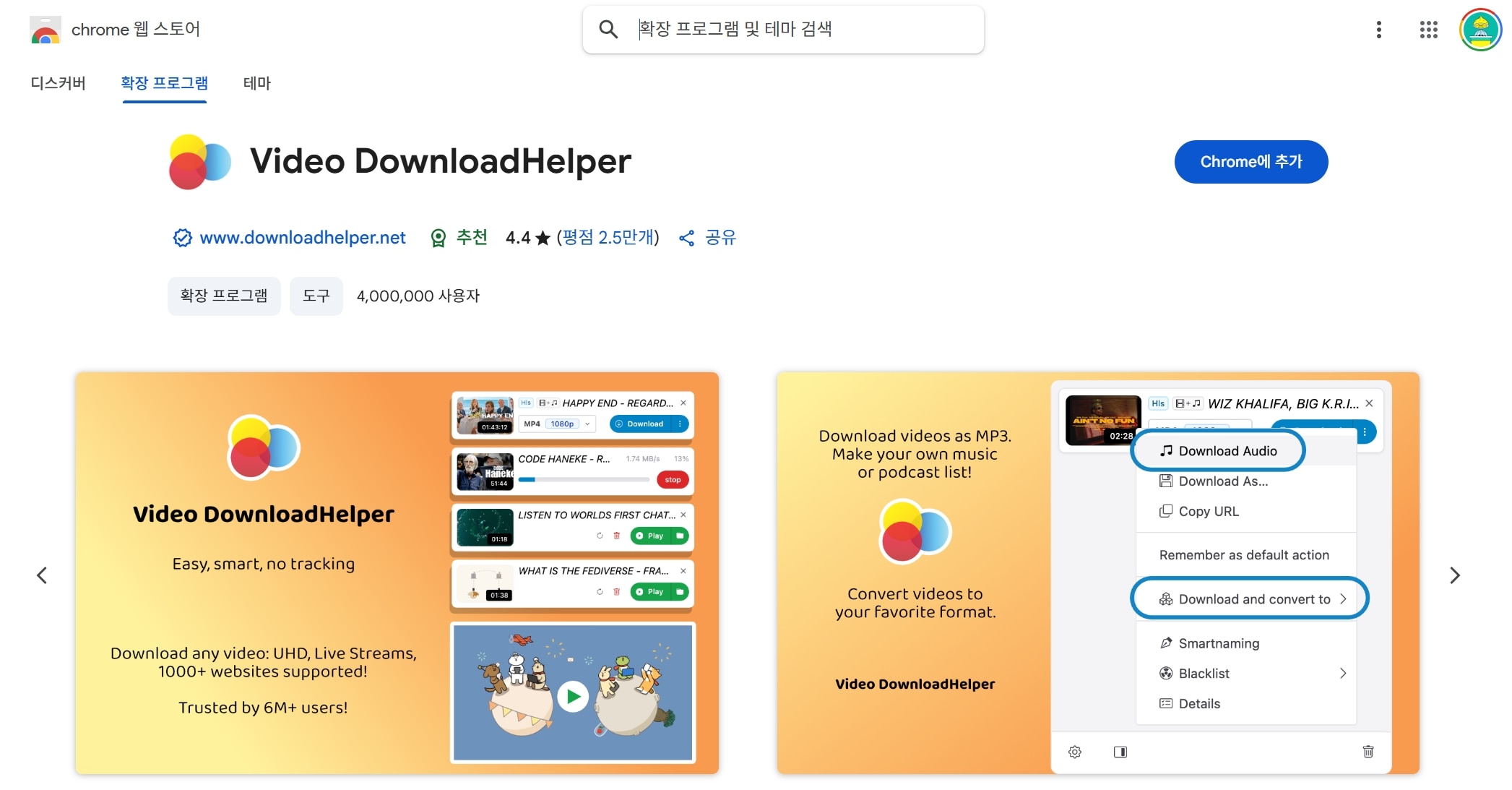Click the 추천 featured badge icon
The height and width of the screenshot is (790, 1512).
point(438,238)
